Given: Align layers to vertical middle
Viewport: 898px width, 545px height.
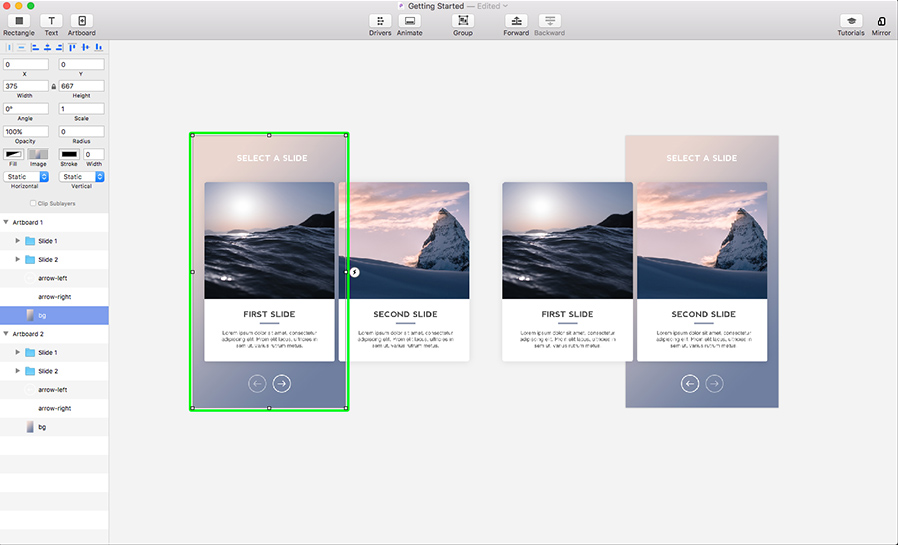Looking at the screenshot, I should (85, 48).
